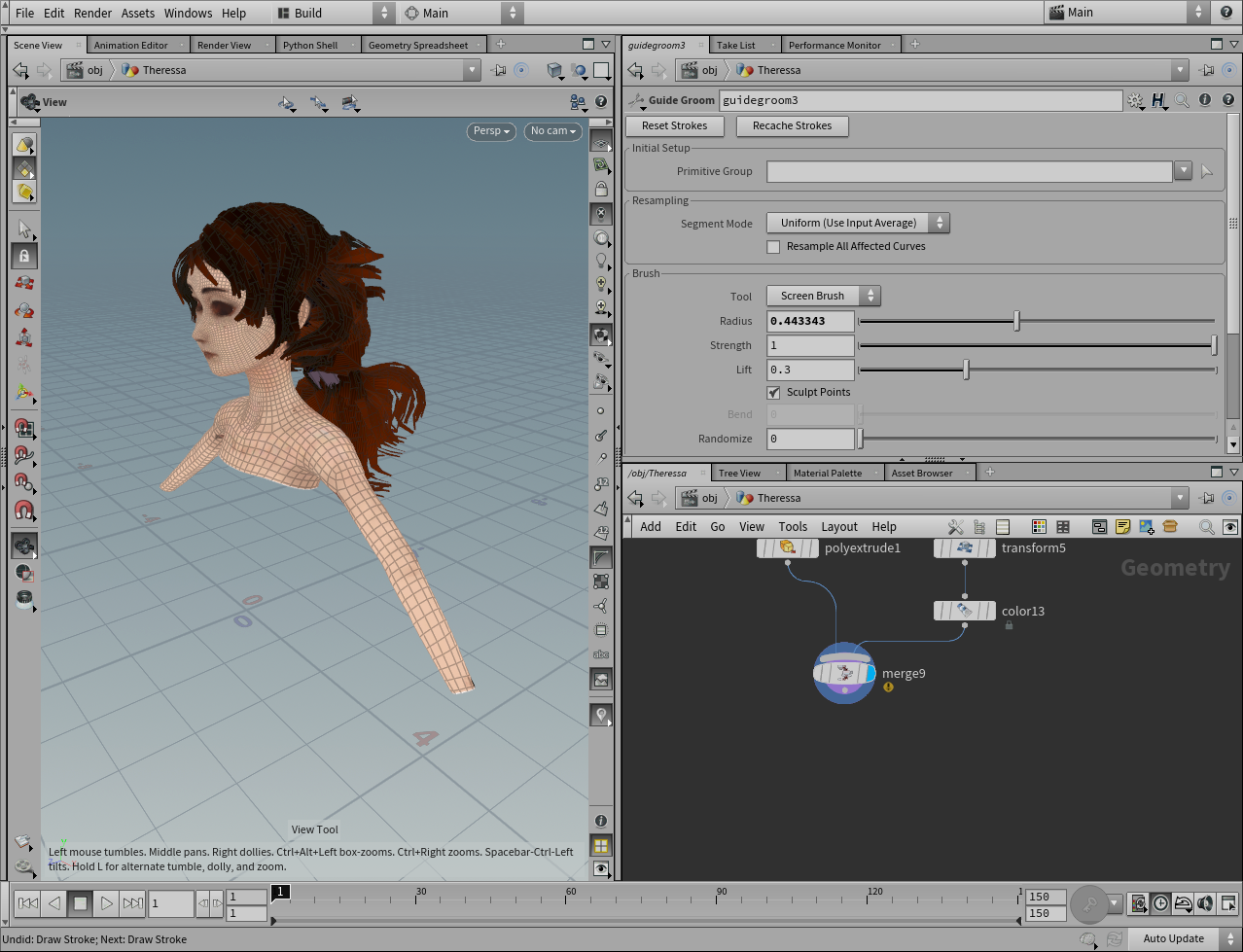Open the network editor Layout menu
The height and width of the screenshot is (952, 1243).
click(839, 527)
